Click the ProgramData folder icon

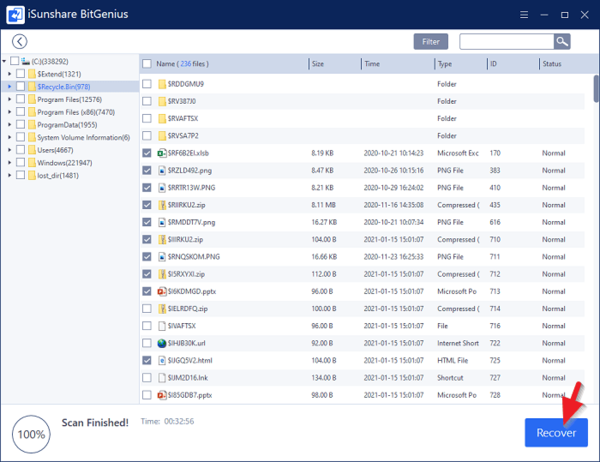tap(32, 124)
